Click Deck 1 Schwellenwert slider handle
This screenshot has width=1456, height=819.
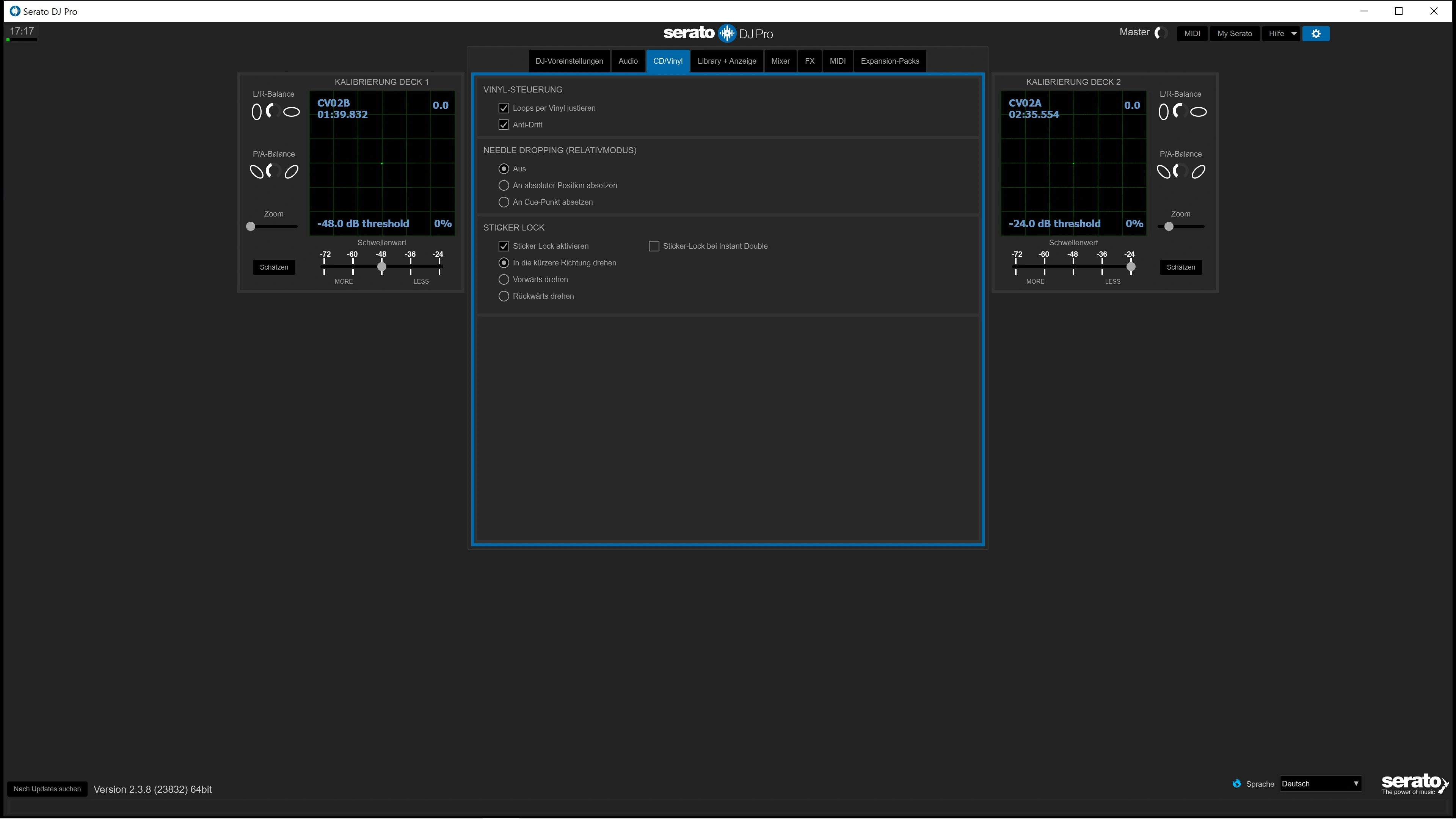[x=381, y=267]
